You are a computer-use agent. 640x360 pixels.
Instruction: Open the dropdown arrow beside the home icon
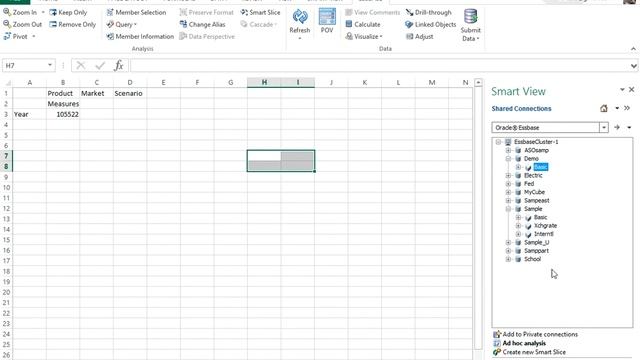point(617,108)
